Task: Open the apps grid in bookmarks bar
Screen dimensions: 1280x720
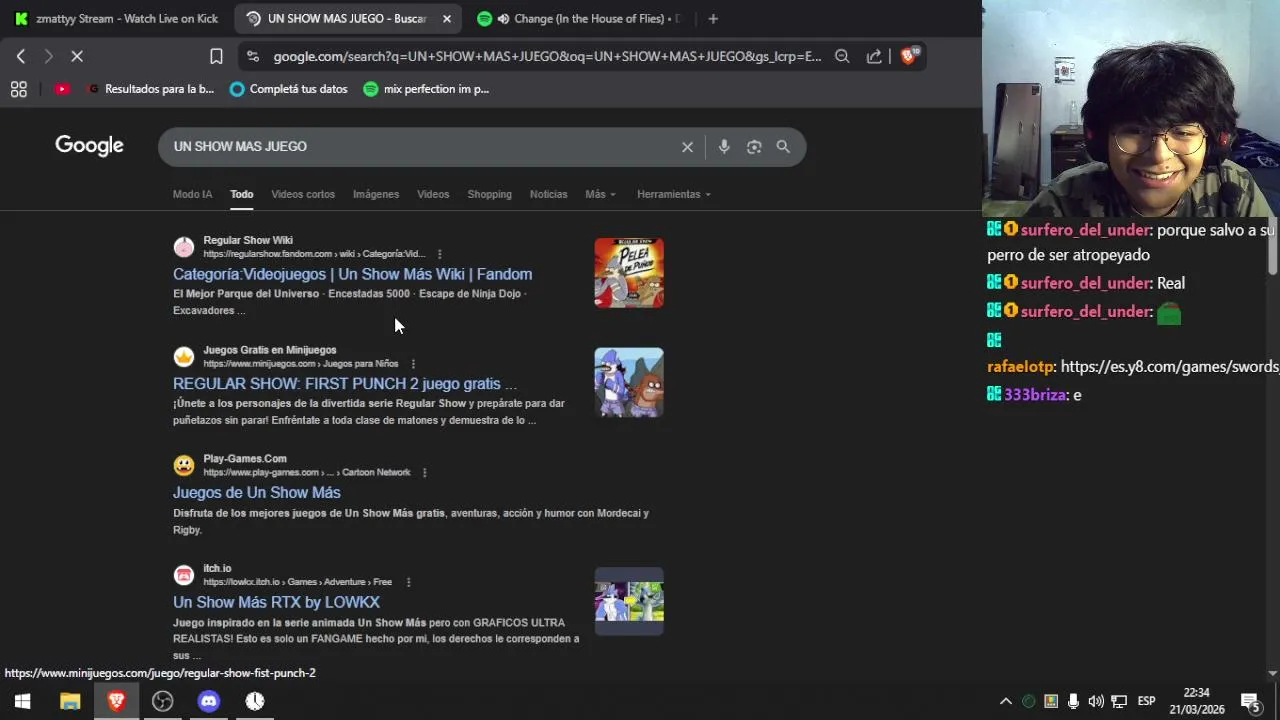Action: pyautogui.click(x=19, y=89)
